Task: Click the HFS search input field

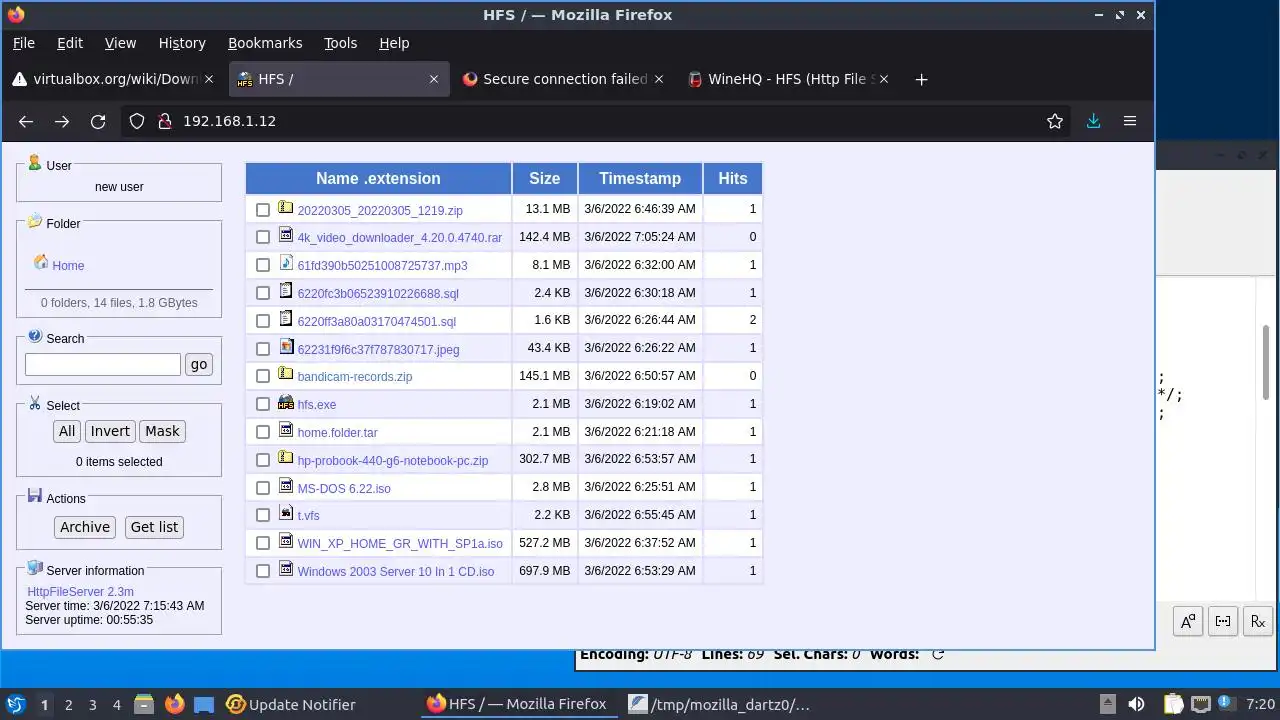Action: 103,364
